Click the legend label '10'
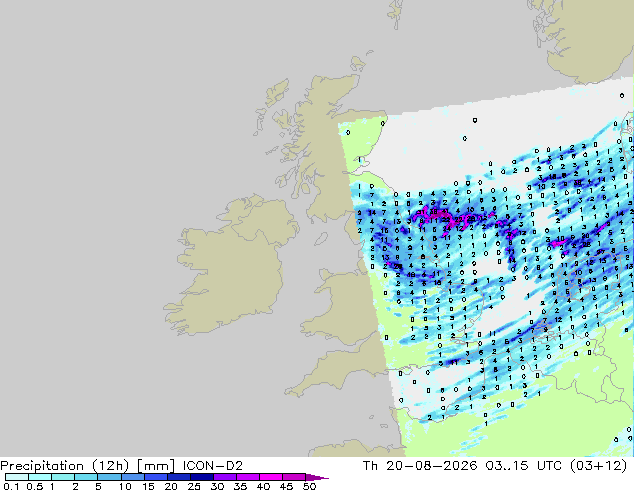This screenshot has height=490, width=634. coord(125,486)
